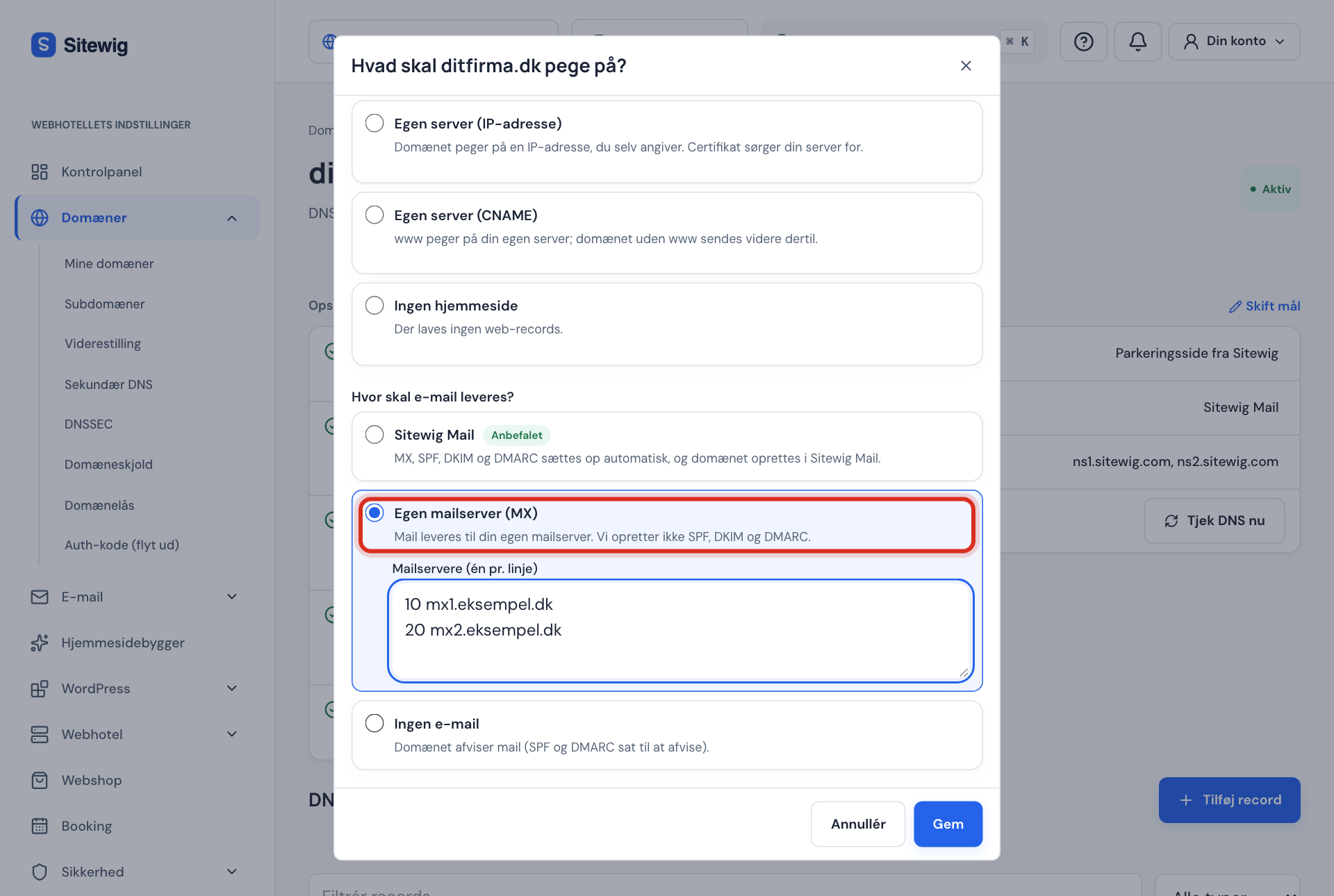The height and width of the screenshot is (896, 1334).
Task: Open Viderestilling submenu item
Action: (103, 344)
